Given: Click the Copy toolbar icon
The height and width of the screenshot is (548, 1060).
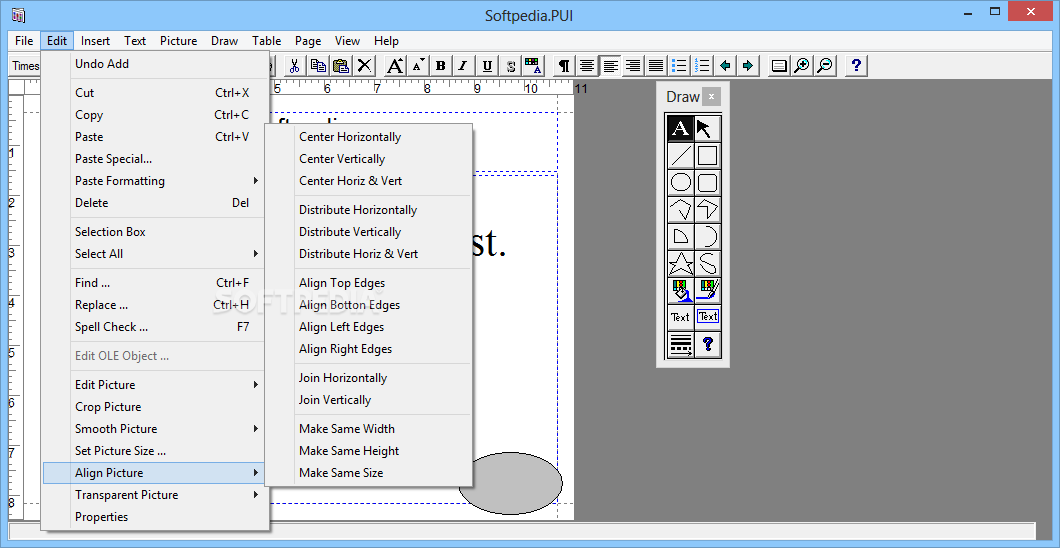Looking at the screenshot, I should coord(318,66).
